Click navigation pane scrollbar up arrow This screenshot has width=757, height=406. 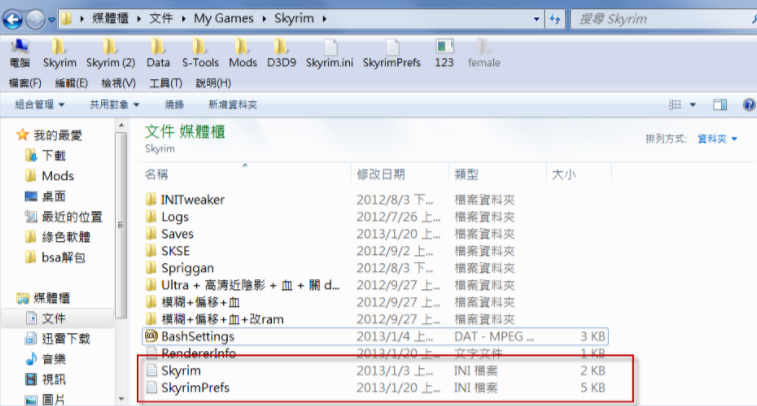pos(121,126)
